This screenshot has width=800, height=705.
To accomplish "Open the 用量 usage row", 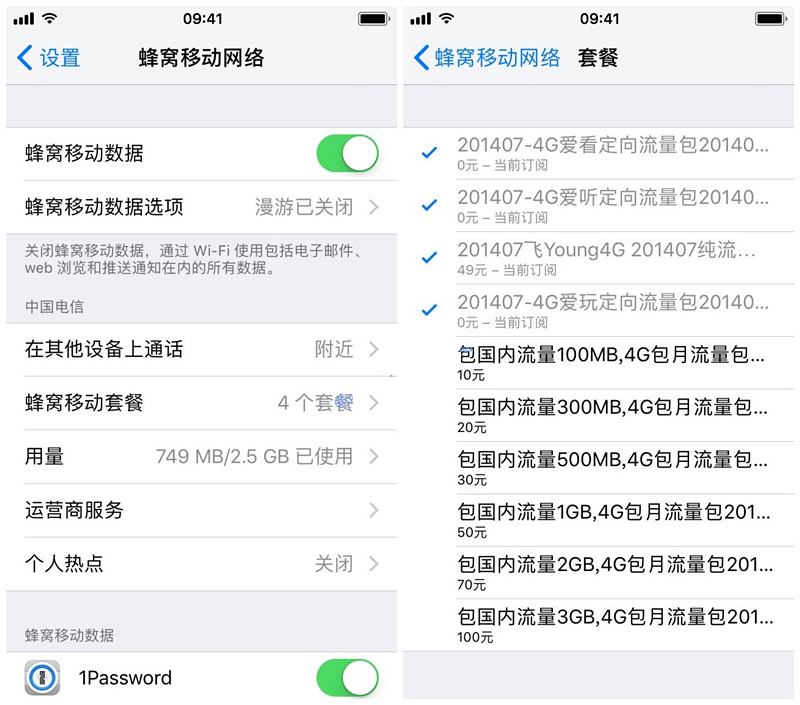I will tap(202, 457).
